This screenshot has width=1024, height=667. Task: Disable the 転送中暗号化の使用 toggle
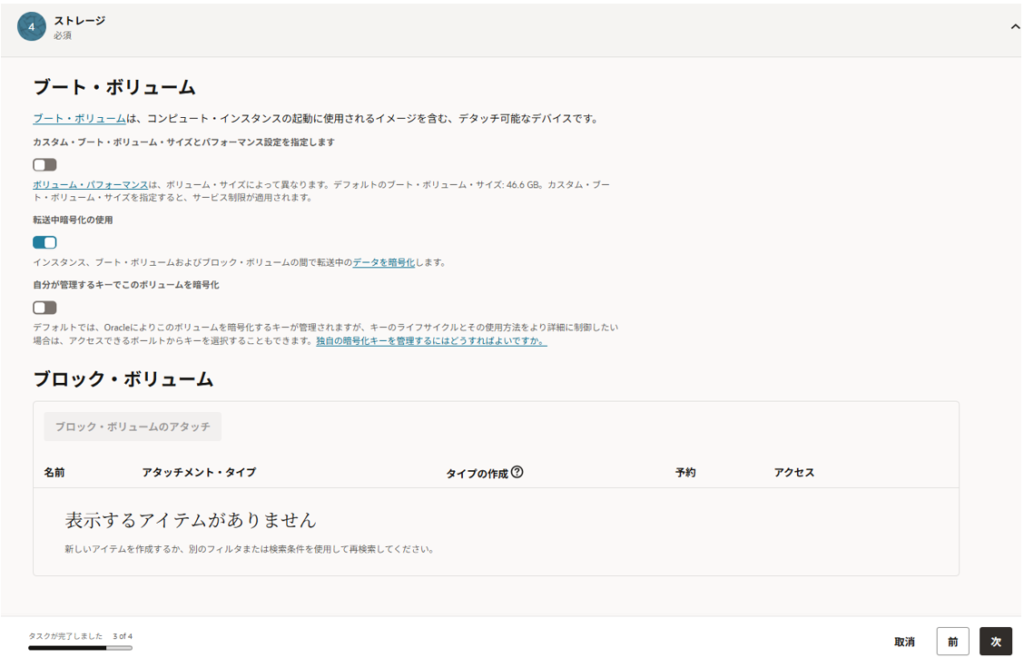45,242
